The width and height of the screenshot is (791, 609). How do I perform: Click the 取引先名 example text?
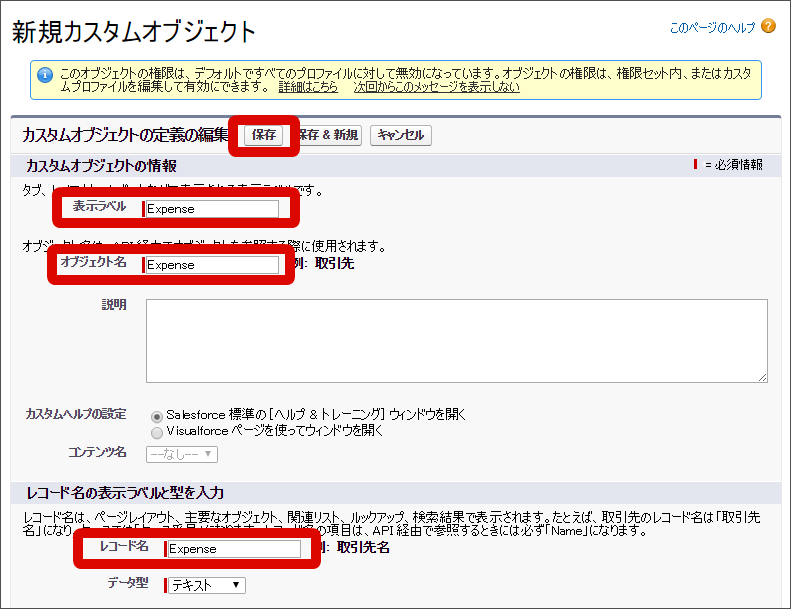[x=363, y=547]
